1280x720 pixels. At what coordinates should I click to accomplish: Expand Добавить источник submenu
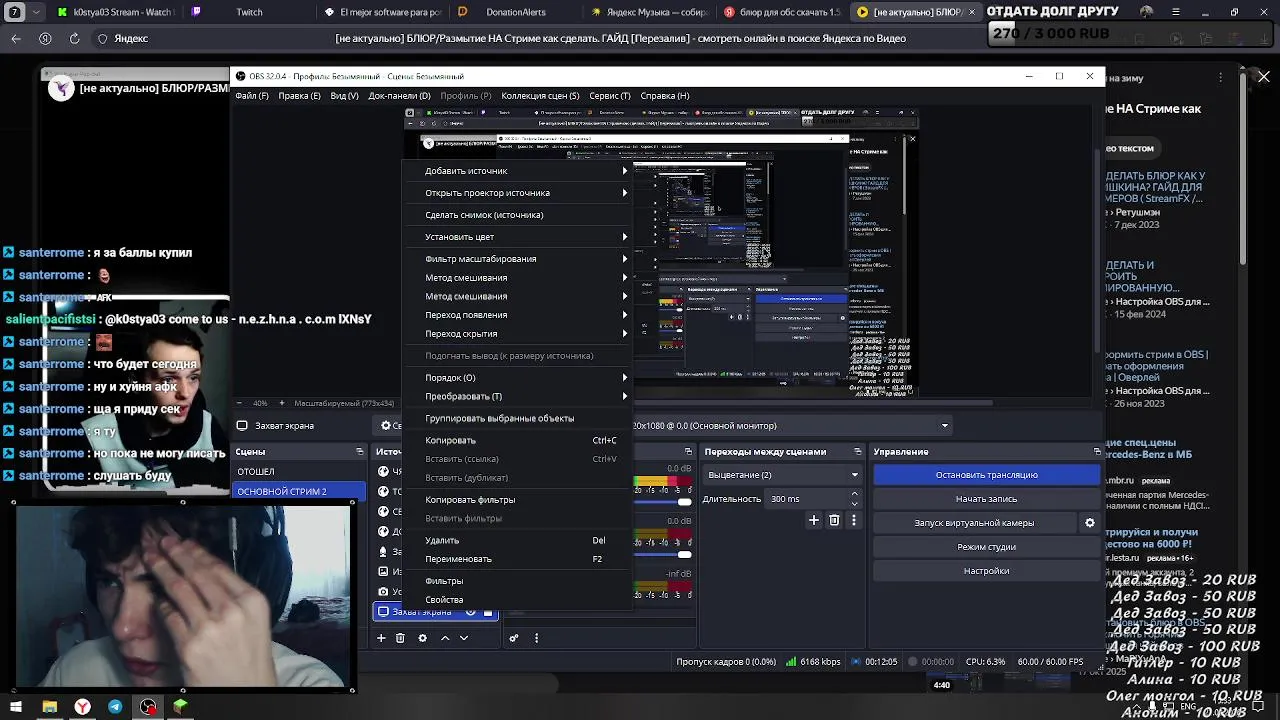(x=518, y=171)
